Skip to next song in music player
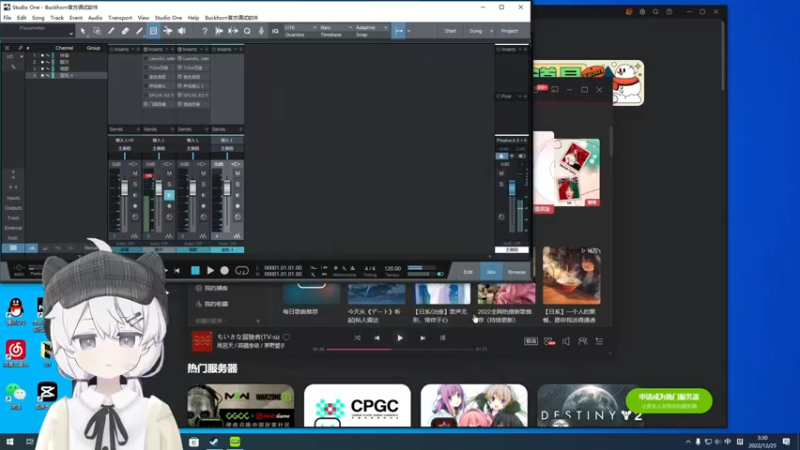Image resolution: width=800 pixels, height=450 pixels. pyautogui.click(x=422, y=338)
